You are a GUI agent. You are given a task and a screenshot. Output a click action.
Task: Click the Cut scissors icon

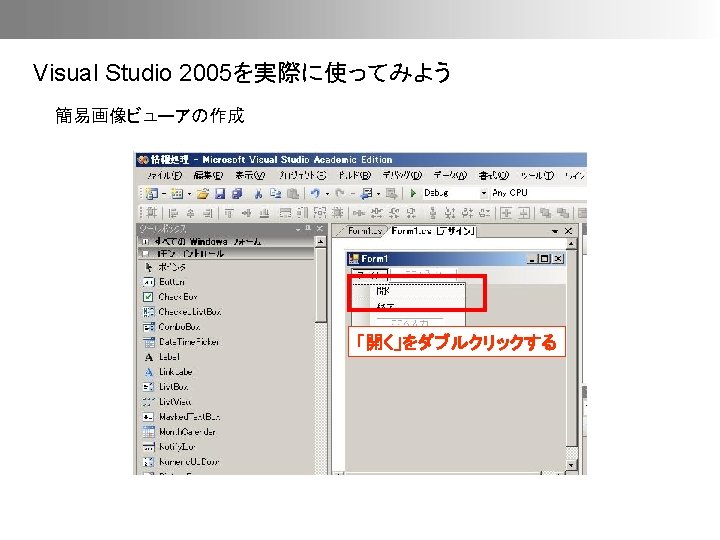(259, 193)
